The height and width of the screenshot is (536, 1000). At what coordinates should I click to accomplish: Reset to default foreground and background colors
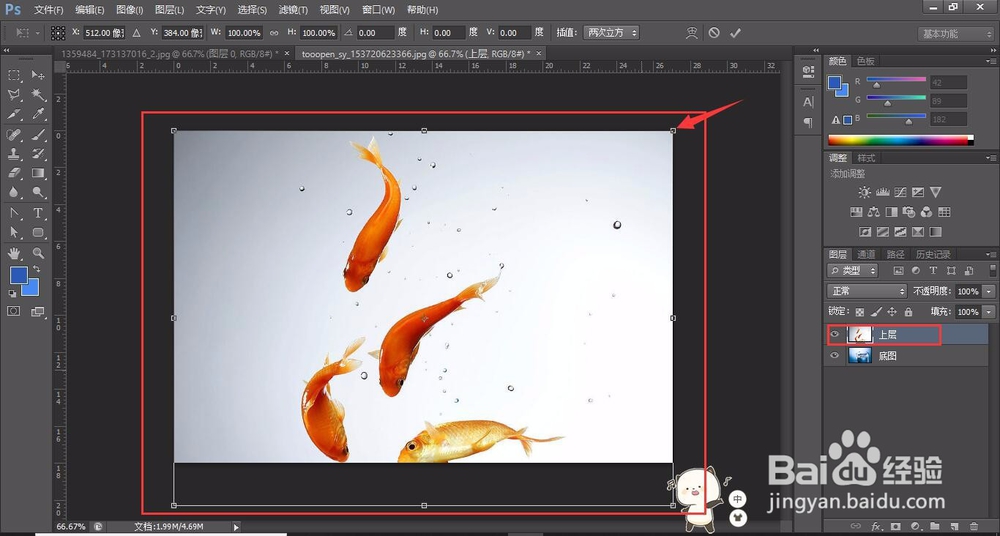12,294
